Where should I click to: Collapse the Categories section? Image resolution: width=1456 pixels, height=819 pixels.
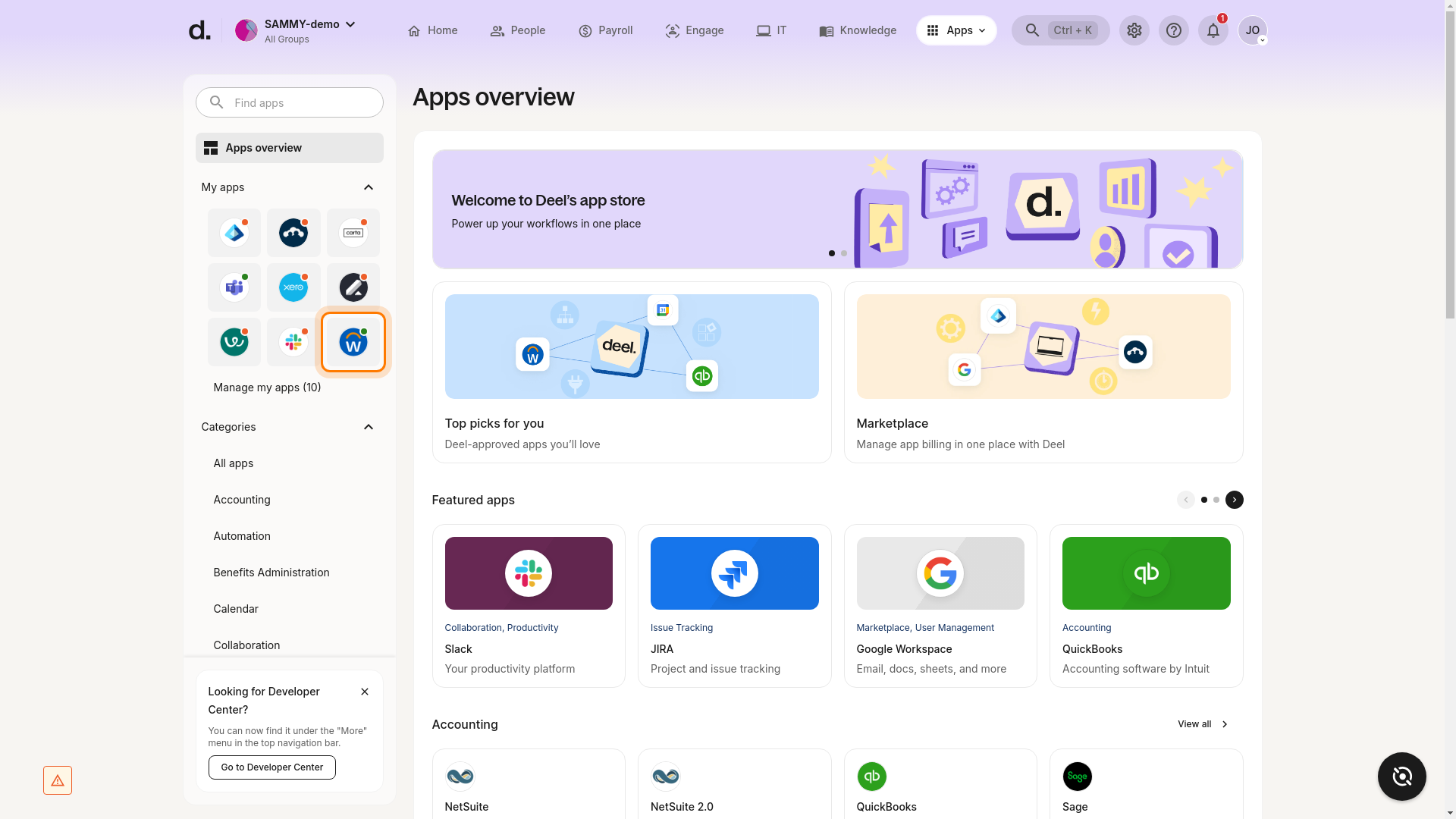tap(369, 427)
